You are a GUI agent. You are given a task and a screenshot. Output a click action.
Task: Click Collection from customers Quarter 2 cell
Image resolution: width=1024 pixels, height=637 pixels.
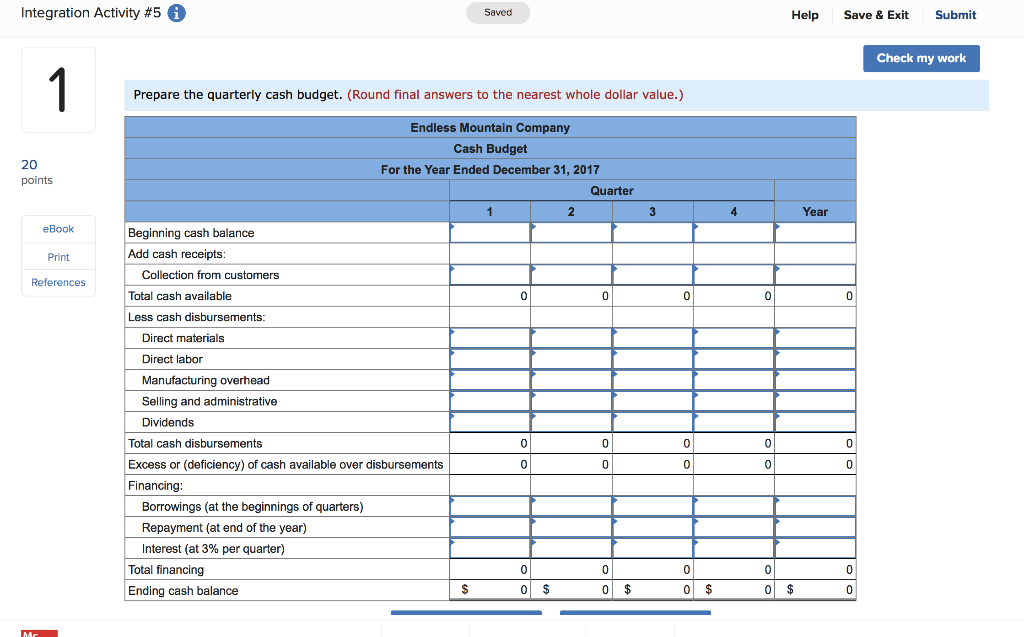tap(571, 275)
